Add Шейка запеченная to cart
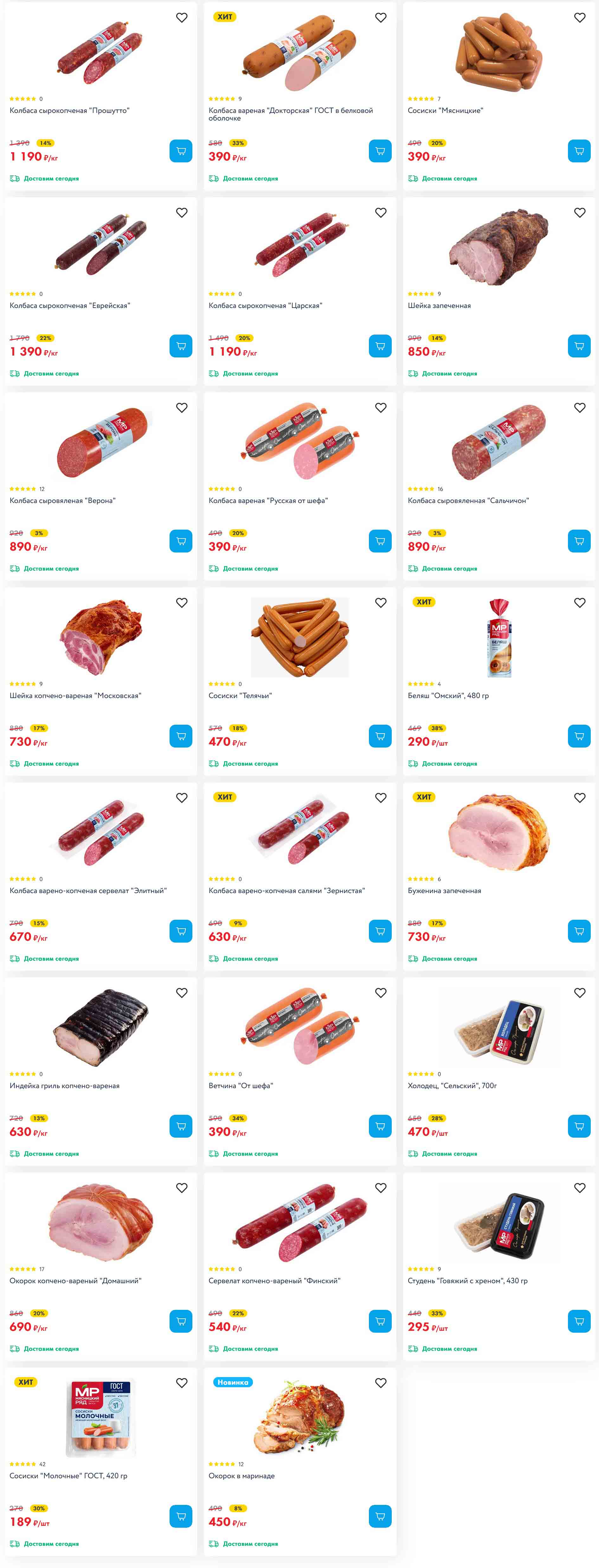The height and width of the screenshot is (1568, 599). [x=579, y=346]
